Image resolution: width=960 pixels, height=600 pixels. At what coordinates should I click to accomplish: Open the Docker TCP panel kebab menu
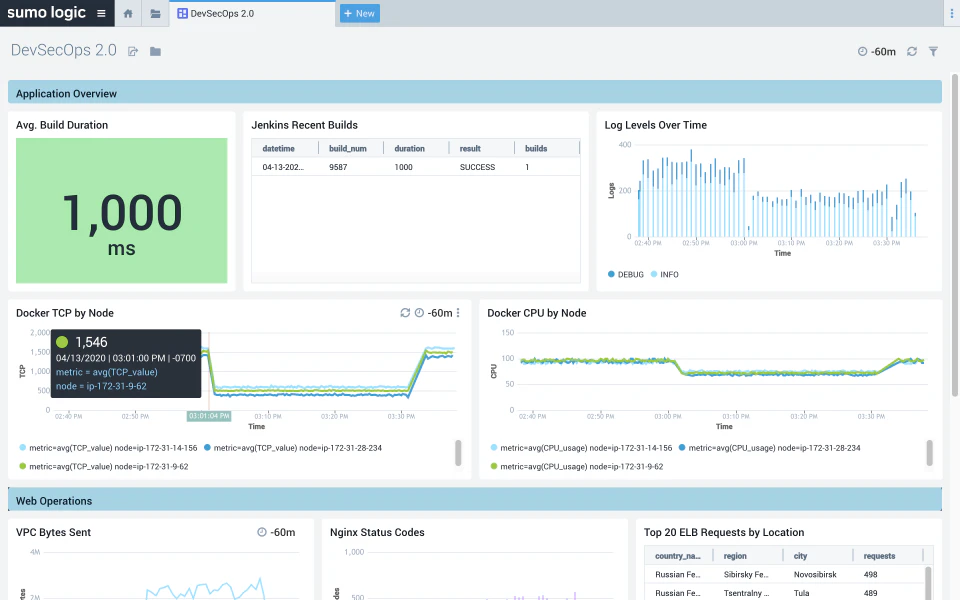(458, 313)
